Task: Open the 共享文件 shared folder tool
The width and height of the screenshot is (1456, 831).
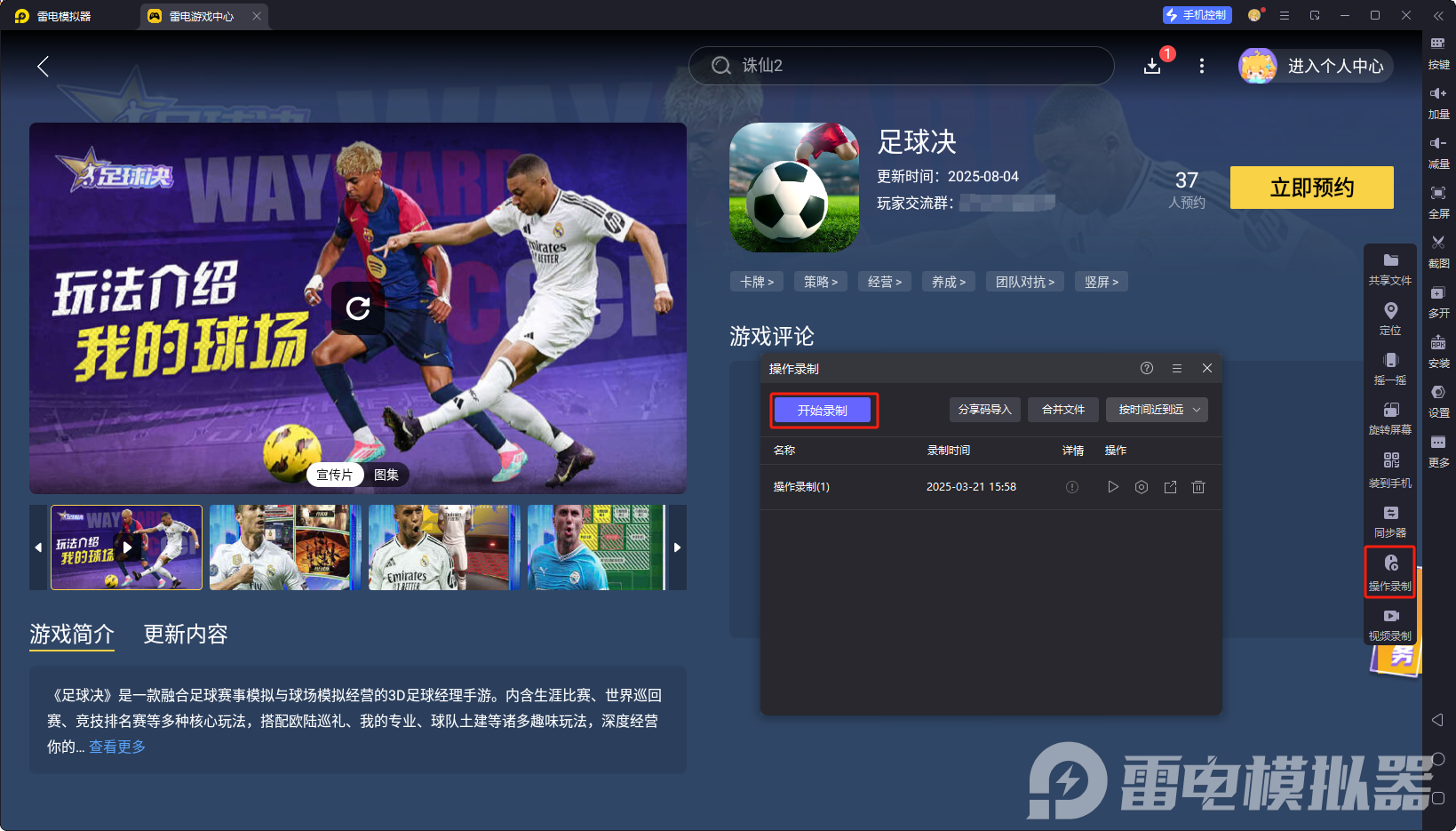Action: [x=1390, y=268]
